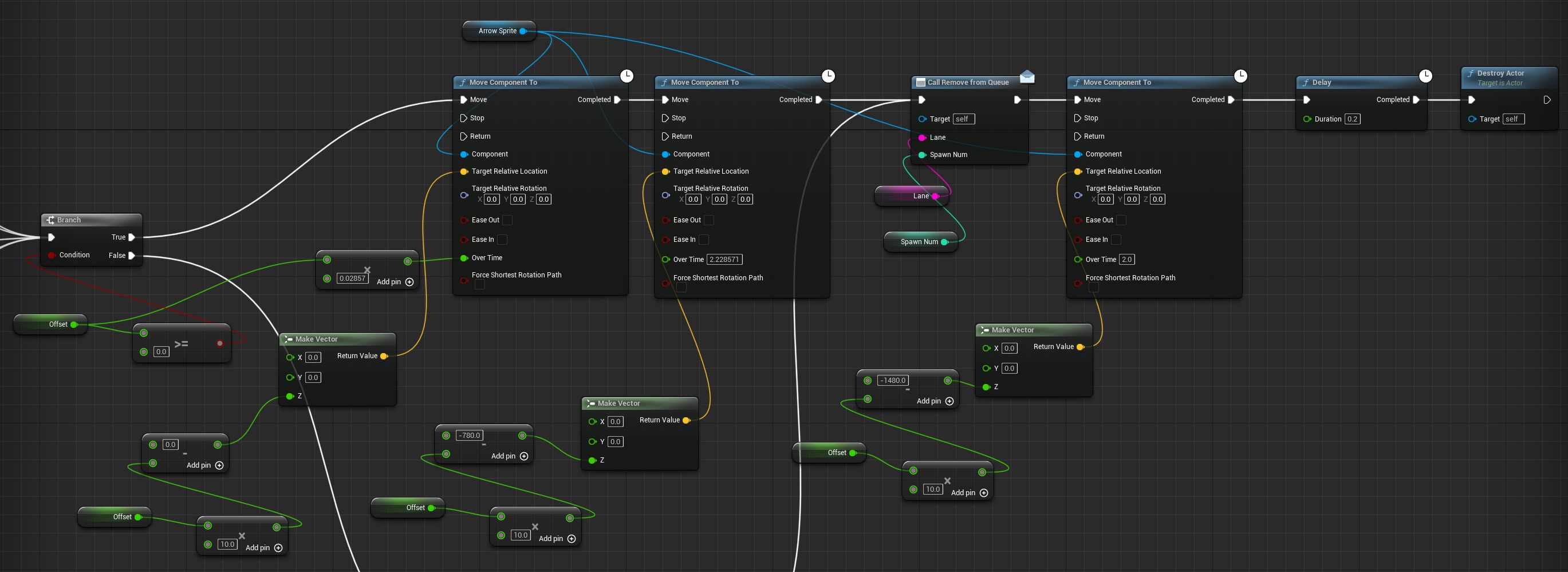Click the Duration value field showing 0.2

[x=1352, y=119]
